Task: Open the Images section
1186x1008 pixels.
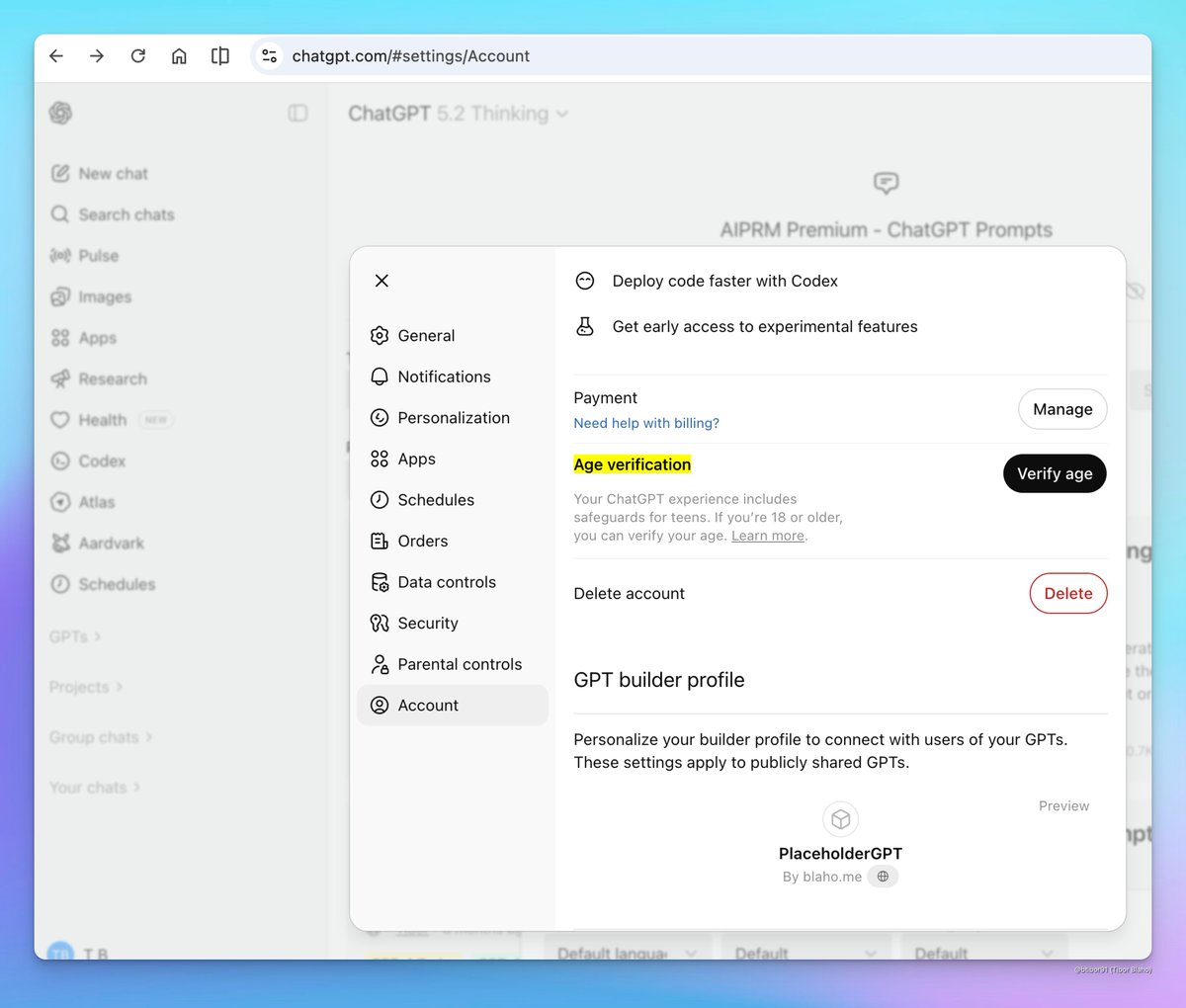Action: pyautogui.click(x=105, y=296)
